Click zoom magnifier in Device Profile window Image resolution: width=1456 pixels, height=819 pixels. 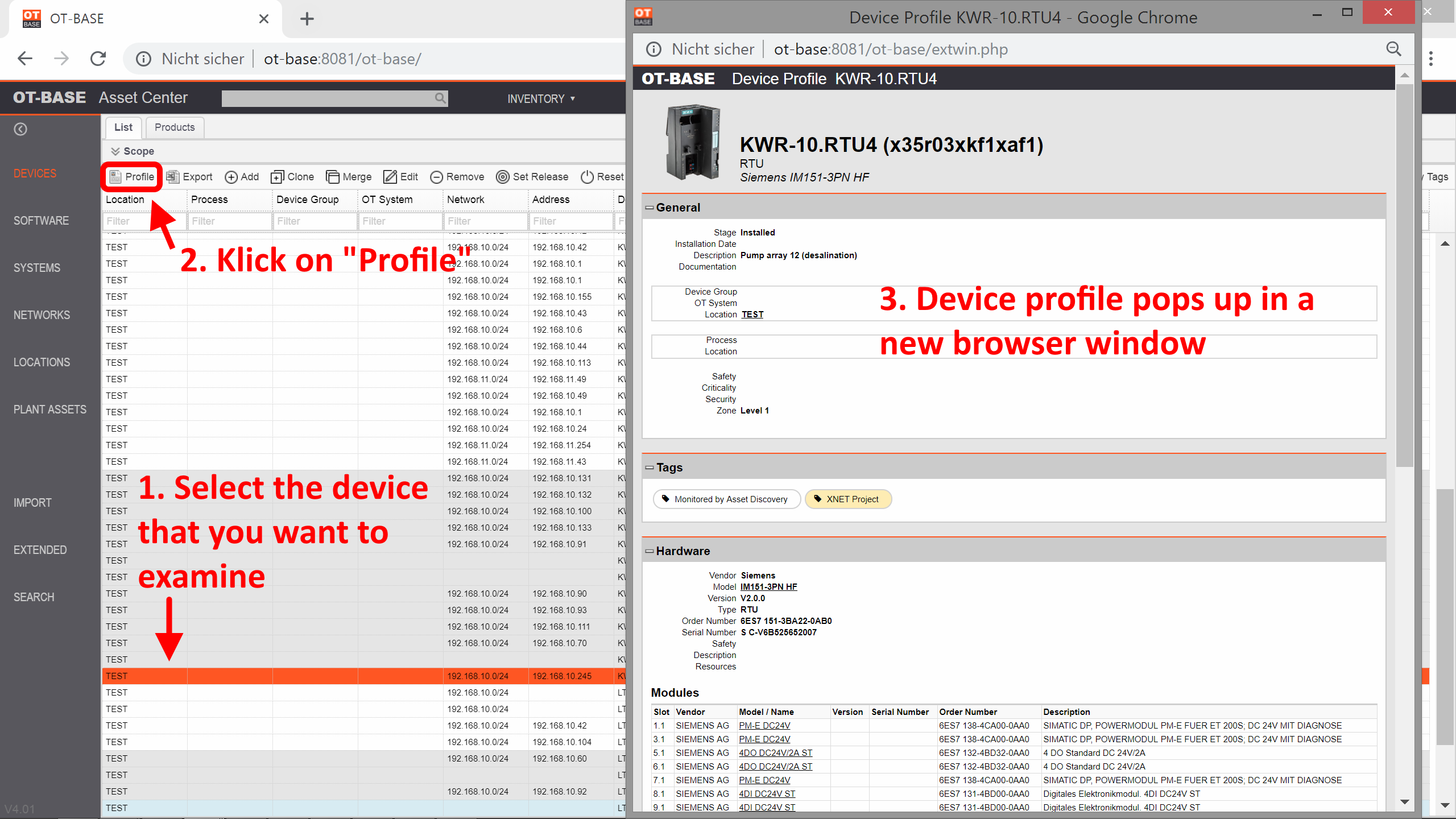1393,49
